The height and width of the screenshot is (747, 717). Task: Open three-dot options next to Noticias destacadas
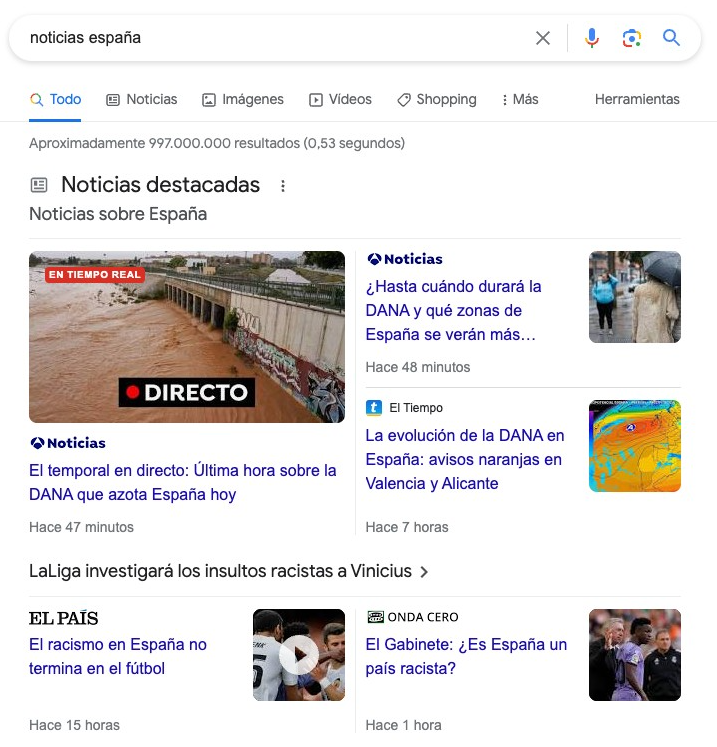click(x=283, y=186)
